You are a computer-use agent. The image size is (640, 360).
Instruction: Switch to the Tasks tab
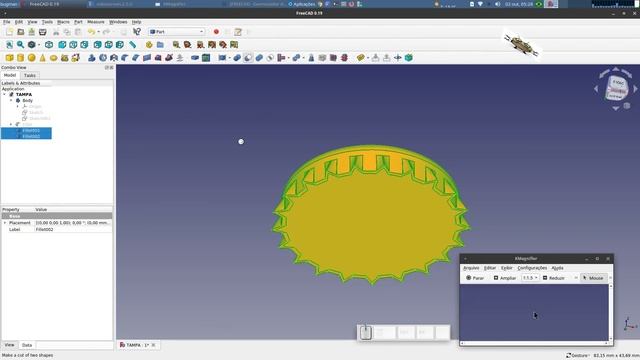30,76
